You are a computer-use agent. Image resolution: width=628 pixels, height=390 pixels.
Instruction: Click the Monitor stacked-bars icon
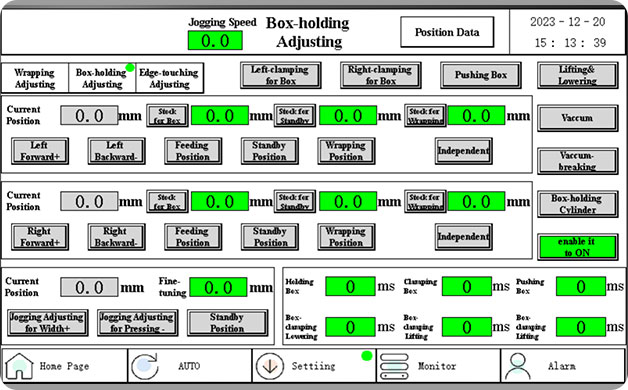394,366
